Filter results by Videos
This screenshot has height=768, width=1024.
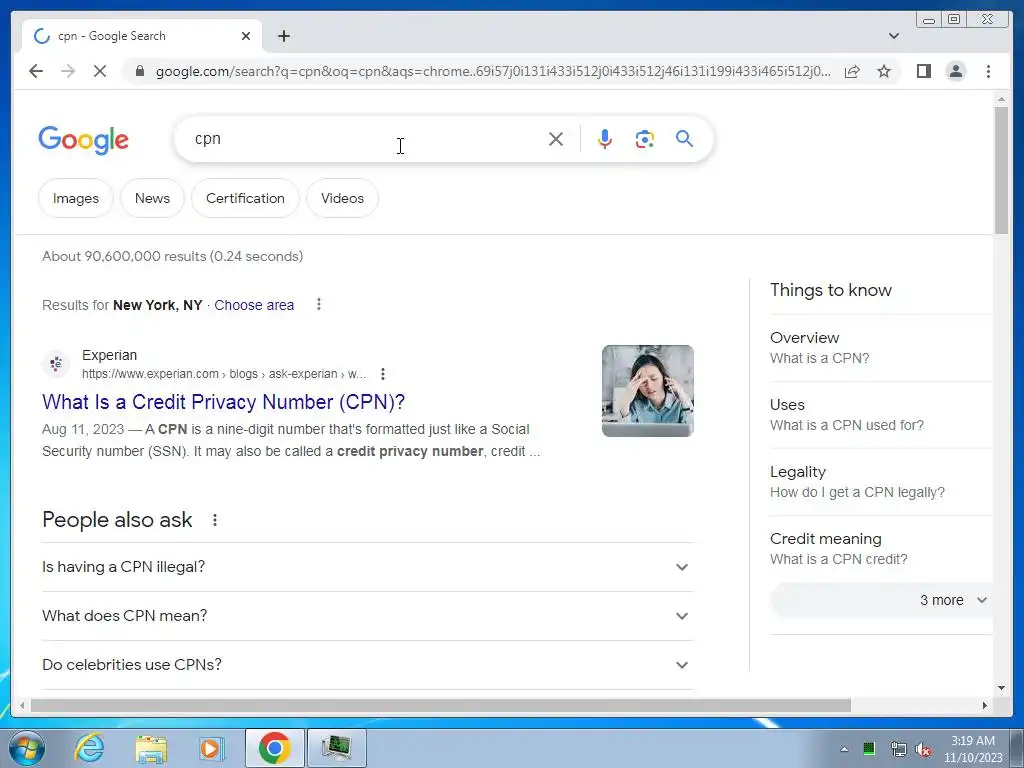(x=342, y=198)
